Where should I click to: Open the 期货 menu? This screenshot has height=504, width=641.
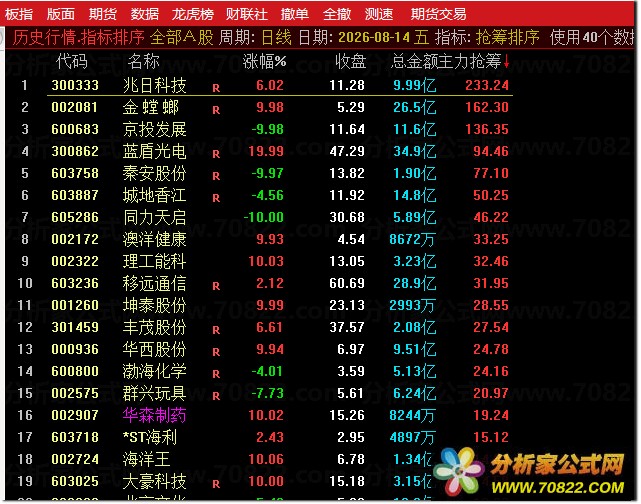pos(103,14)
